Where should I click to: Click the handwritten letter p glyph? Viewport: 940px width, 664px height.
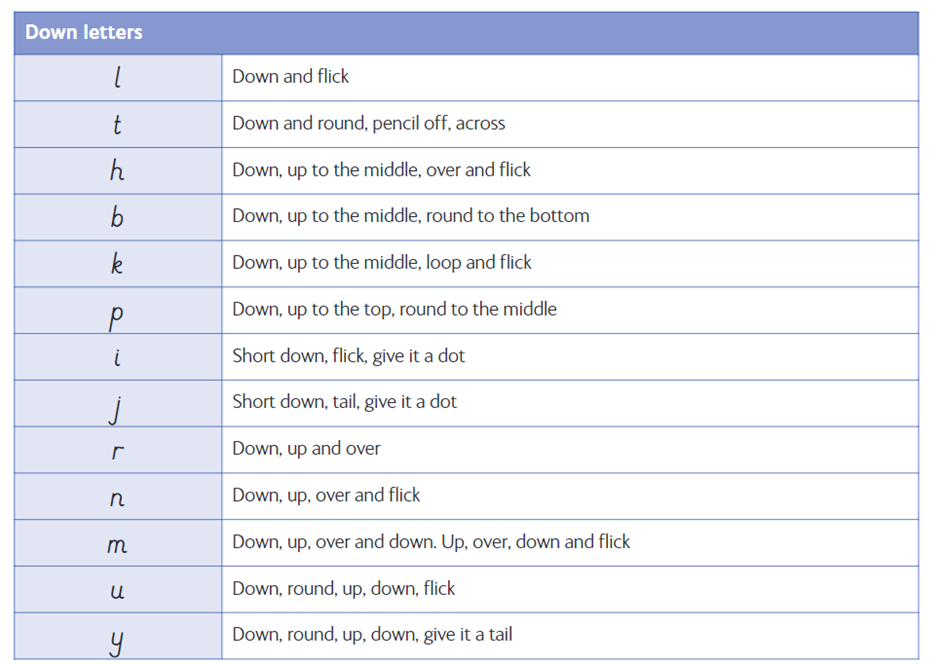tap(116, 316)
